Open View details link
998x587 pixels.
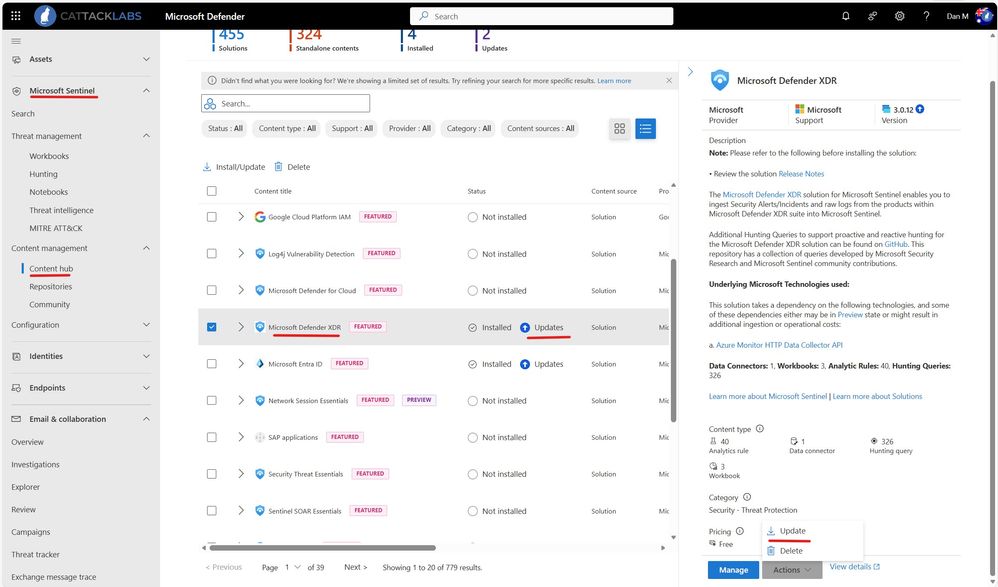pos(854,567)
